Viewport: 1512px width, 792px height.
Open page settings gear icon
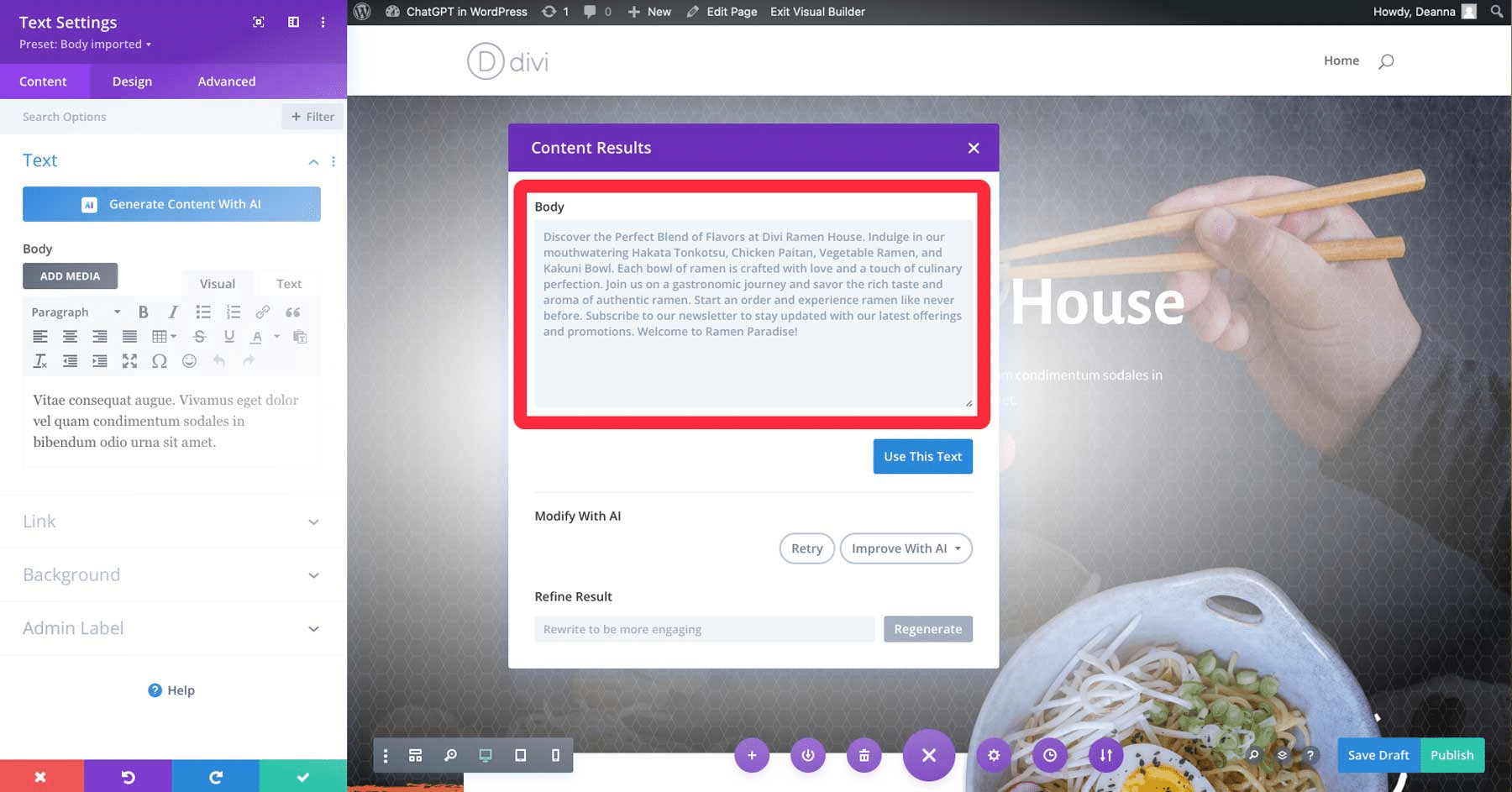point(994,755)
